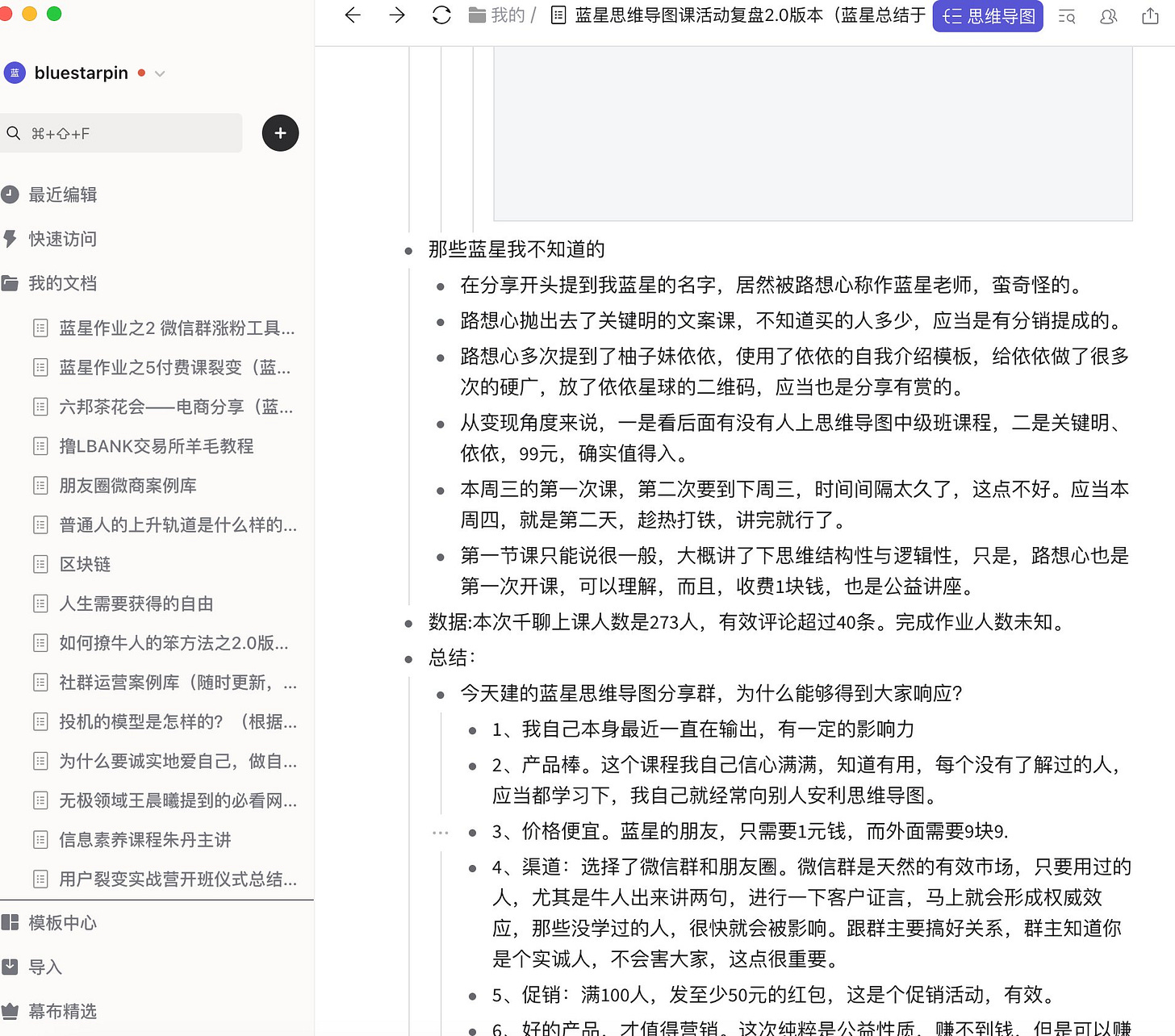Screen dimensions: 1175x1036
Task: Click bullet of 那些蓝星我不知道的
Action: pos(408,251)
